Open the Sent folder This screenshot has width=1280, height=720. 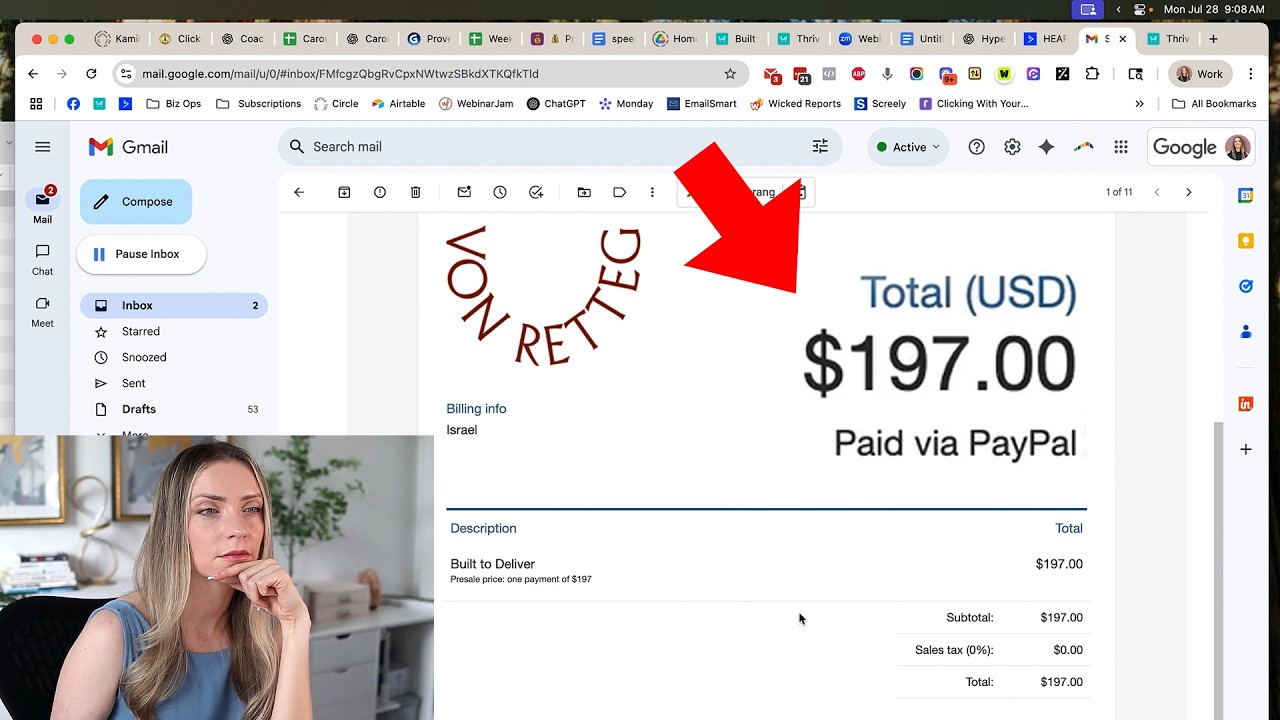174,384
